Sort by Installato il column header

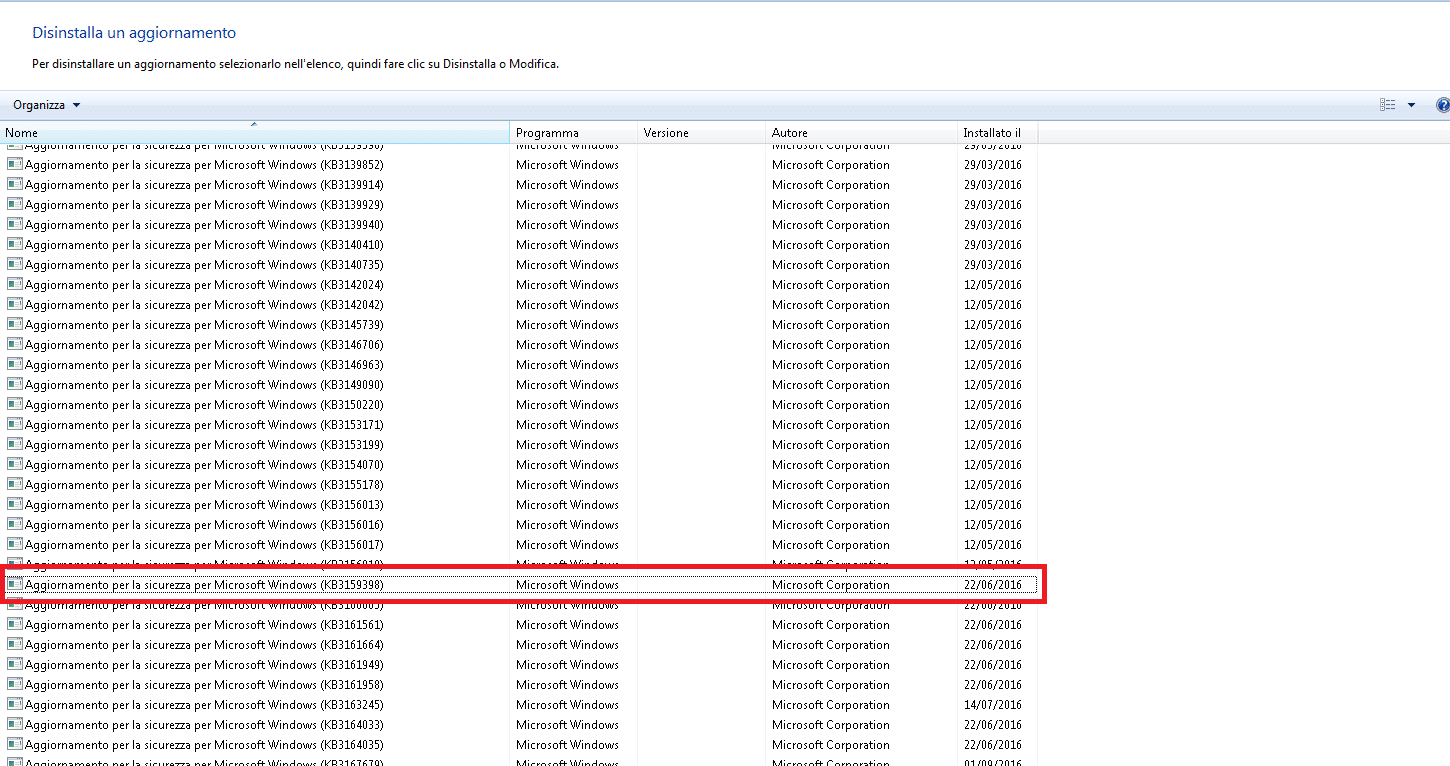point(997,133)
